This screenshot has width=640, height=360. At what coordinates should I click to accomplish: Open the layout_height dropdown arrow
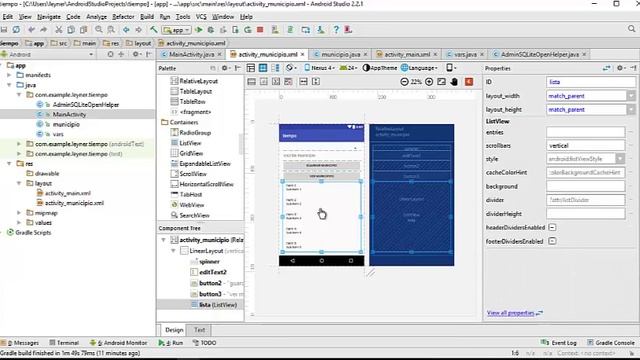click(x=631, y=110)
